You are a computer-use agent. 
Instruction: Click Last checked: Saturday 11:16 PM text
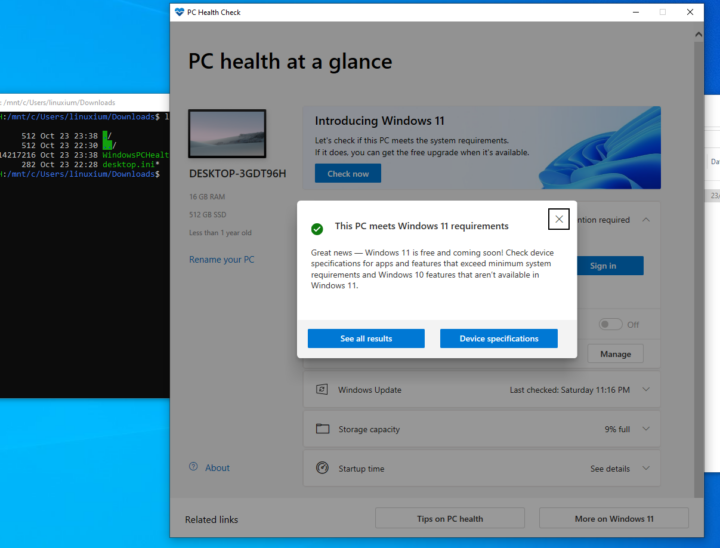pos(569,390)
